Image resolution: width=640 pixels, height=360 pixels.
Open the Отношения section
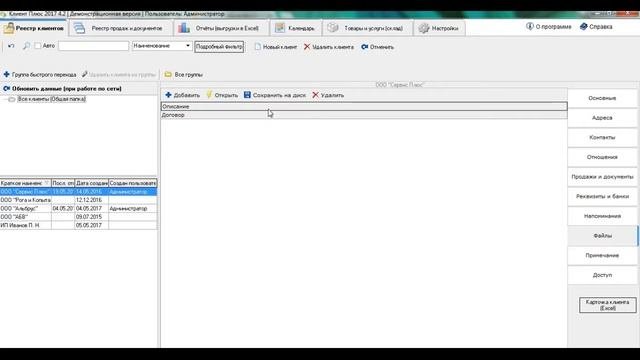[x=602, y=157]
